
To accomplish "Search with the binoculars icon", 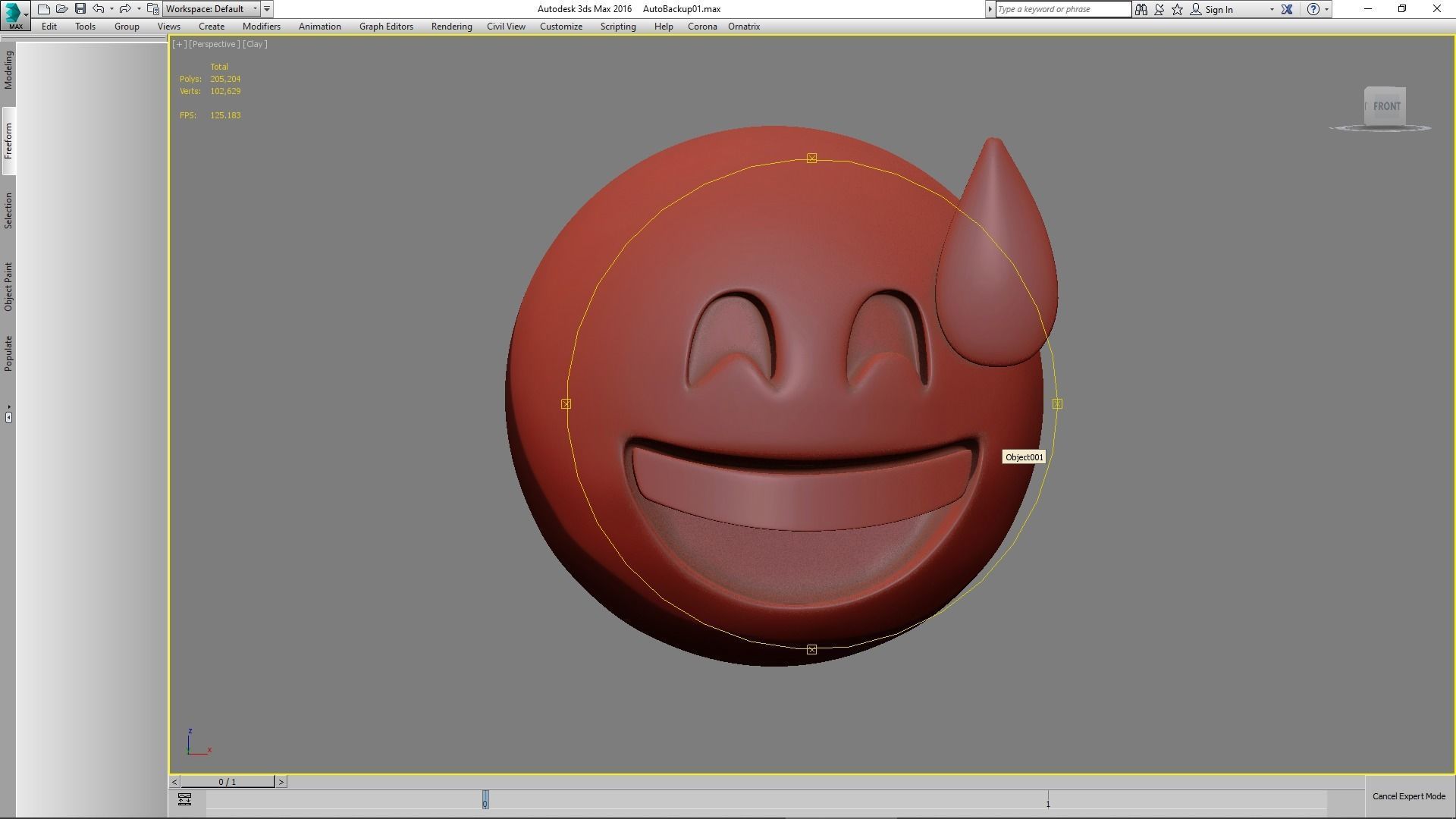I will coord(1141,9).
